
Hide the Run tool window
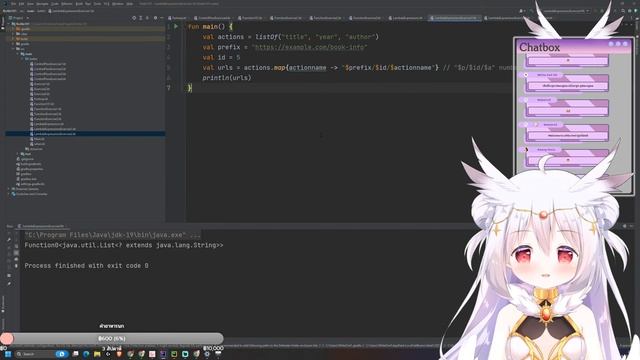(x=631, y=226)
